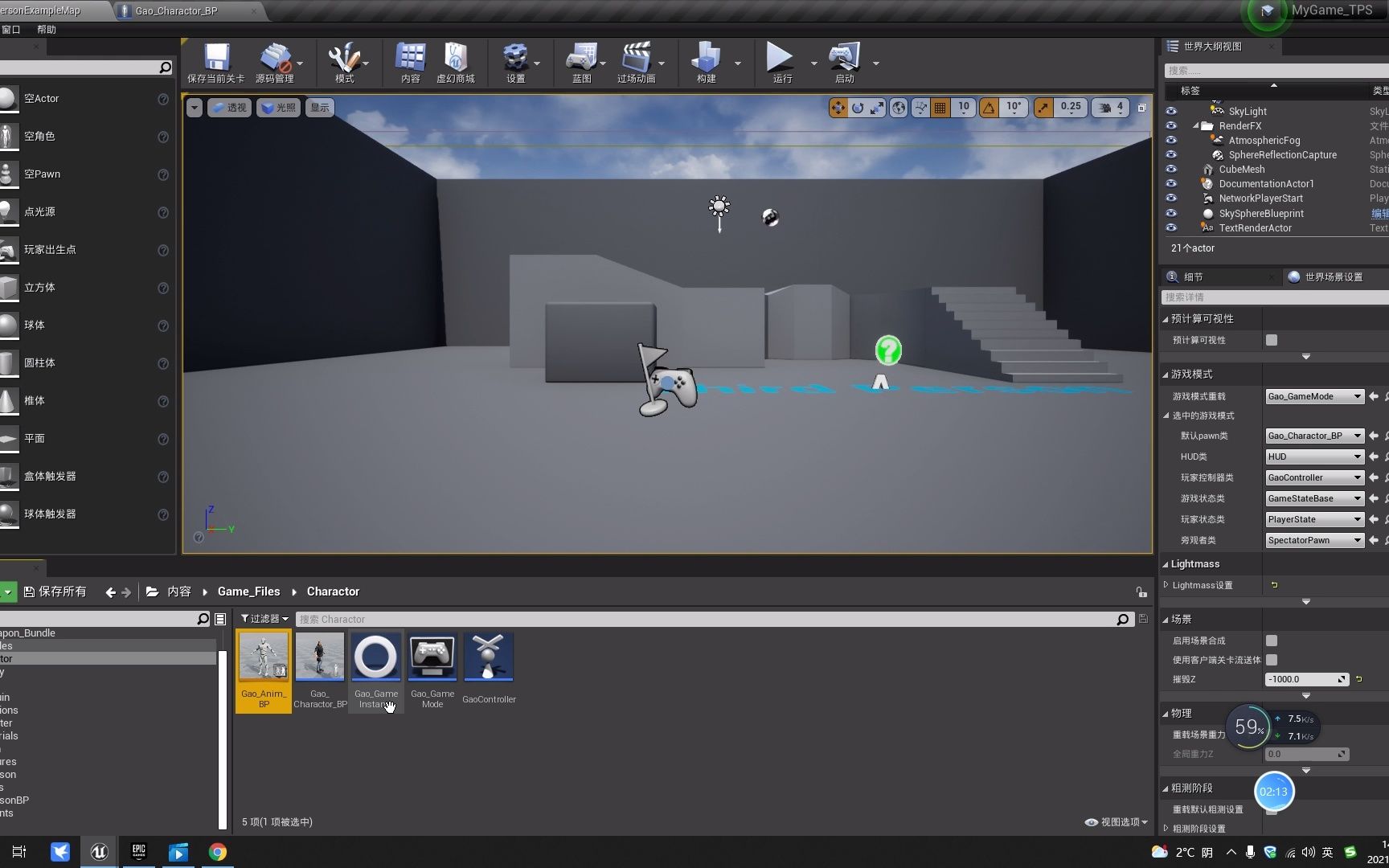Open the 默认pawn类 dropdown
This screenshot has width=1389, height=868.
1313,435
